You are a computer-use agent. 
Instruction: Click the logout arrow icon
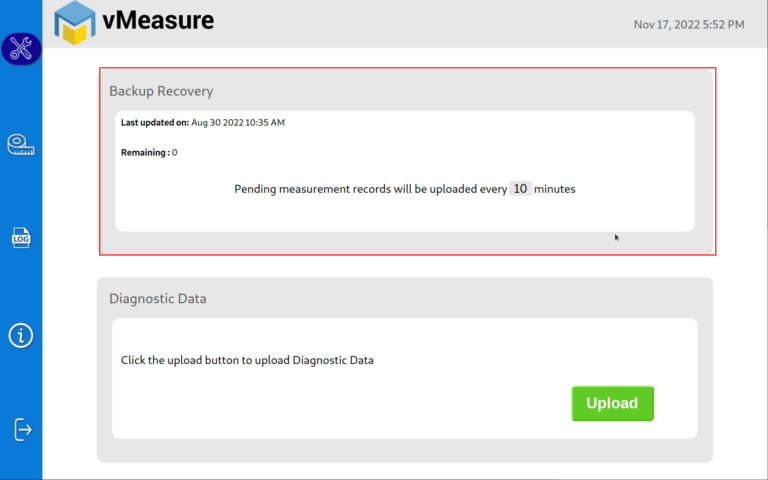[22, 430]
